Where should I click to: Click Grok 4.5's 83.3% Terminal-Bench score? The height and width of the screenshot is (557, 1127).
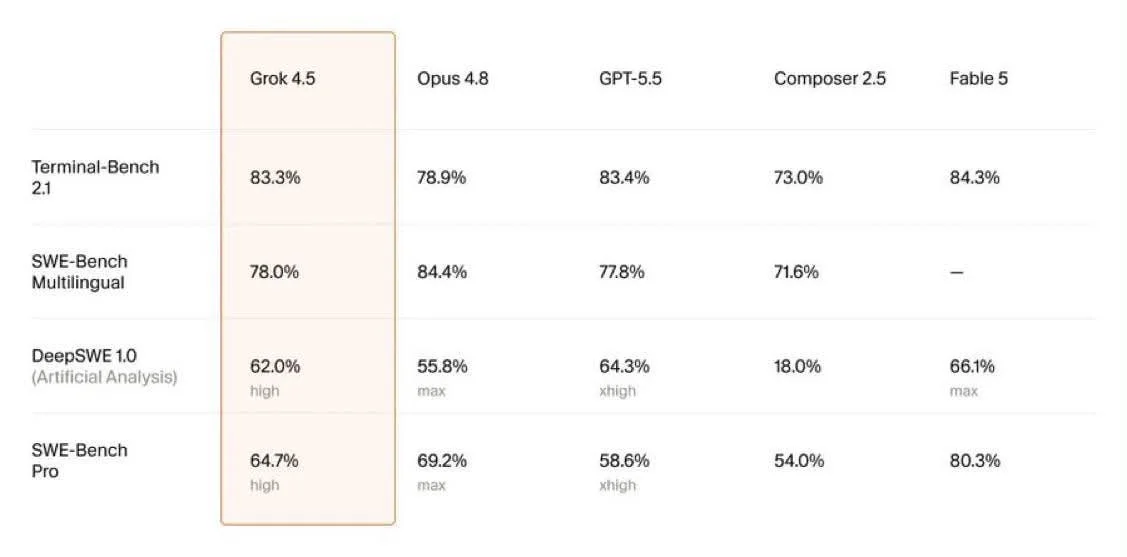[275, 178]
